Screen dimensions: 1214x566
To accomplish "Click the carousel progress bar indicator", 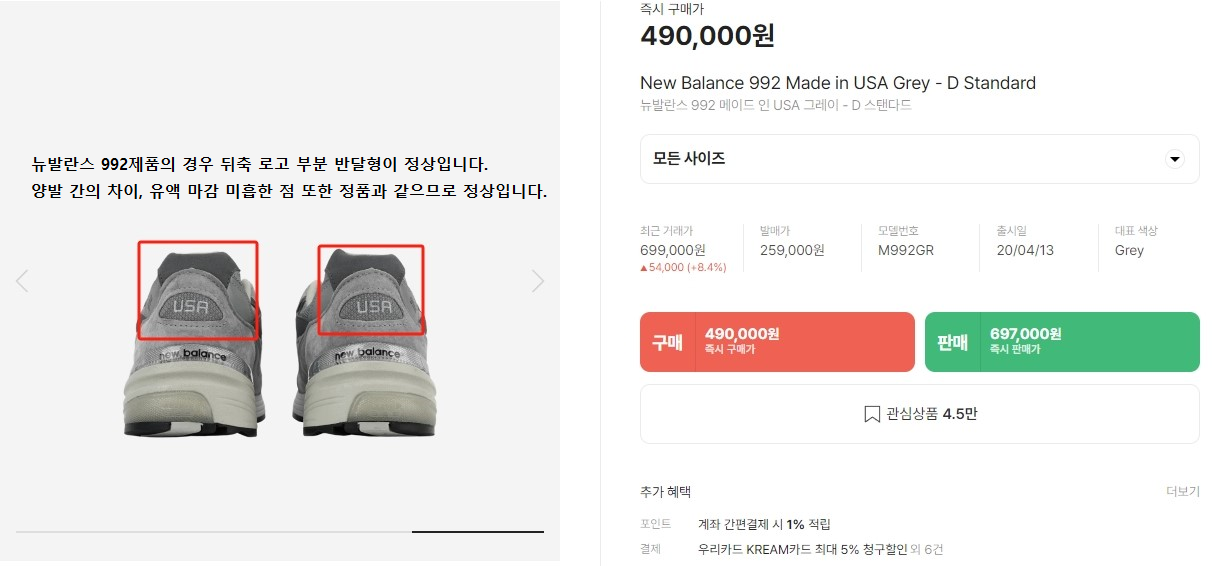I will [478, 531].
